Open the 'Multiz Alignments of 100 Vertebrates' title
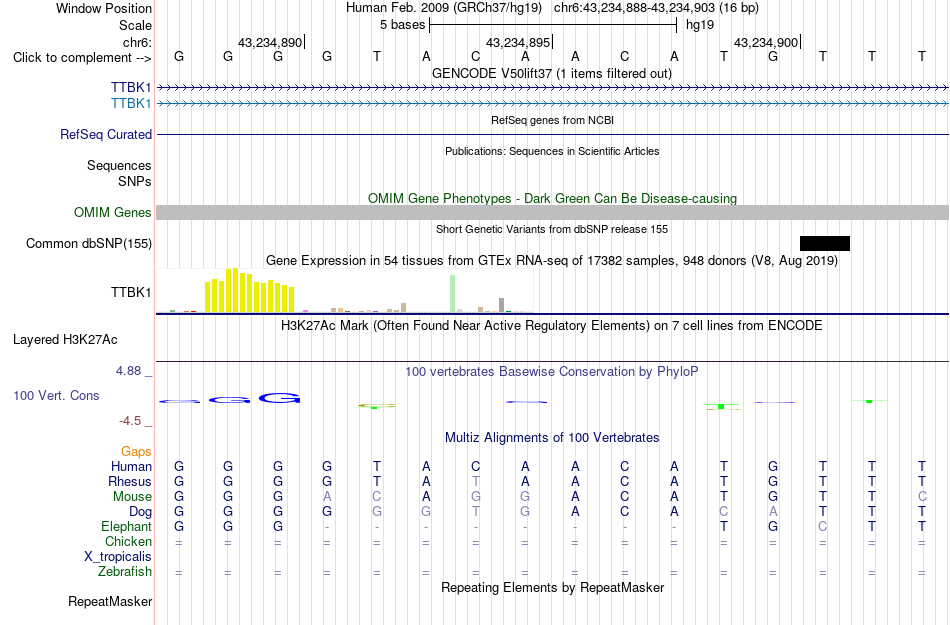This screenshot has height=625, width=950. (552, 437)
